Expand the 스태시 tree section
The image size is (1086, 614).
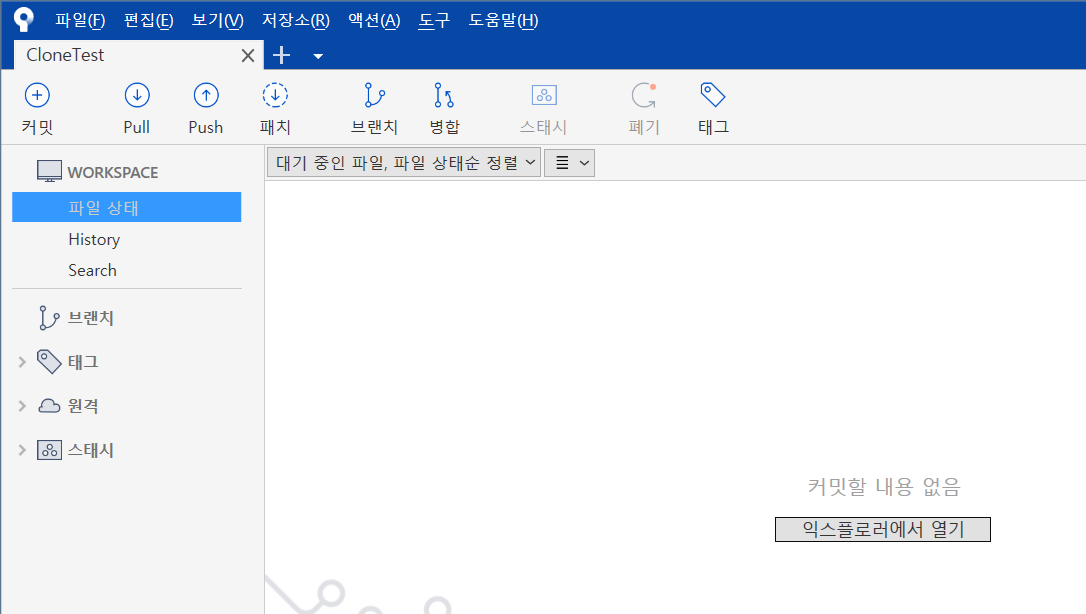(22, 450)
